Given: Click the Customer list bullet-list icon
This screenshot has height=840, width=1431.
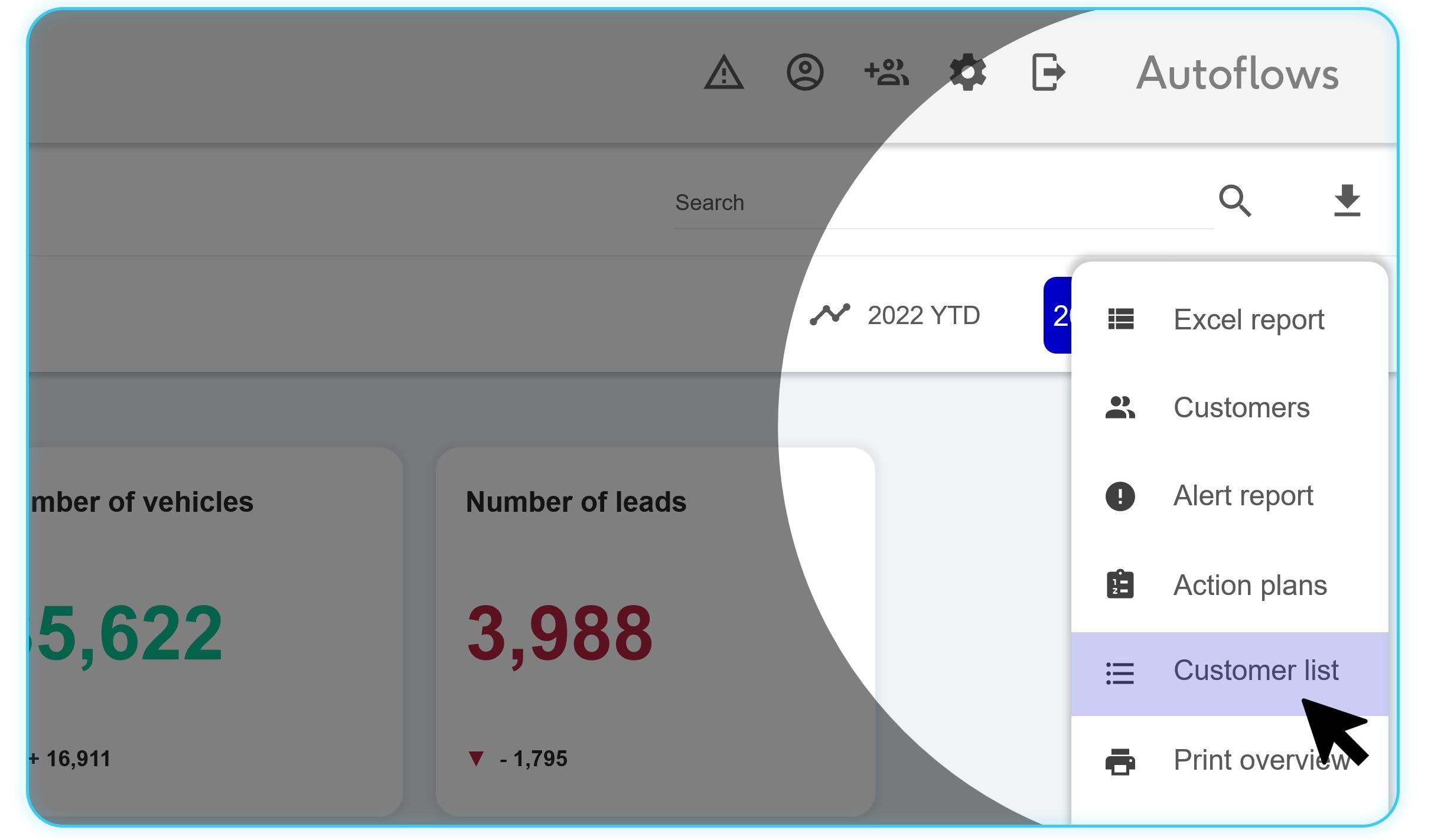Looking at the screenshot, I should (1120, 674).
